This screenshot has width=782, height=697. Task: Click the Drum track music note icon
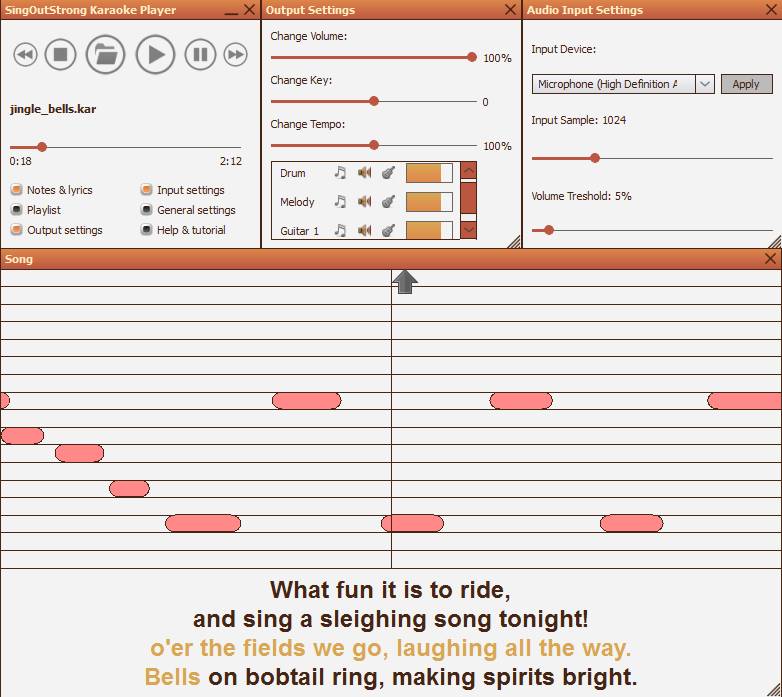(x=340, y=173)
